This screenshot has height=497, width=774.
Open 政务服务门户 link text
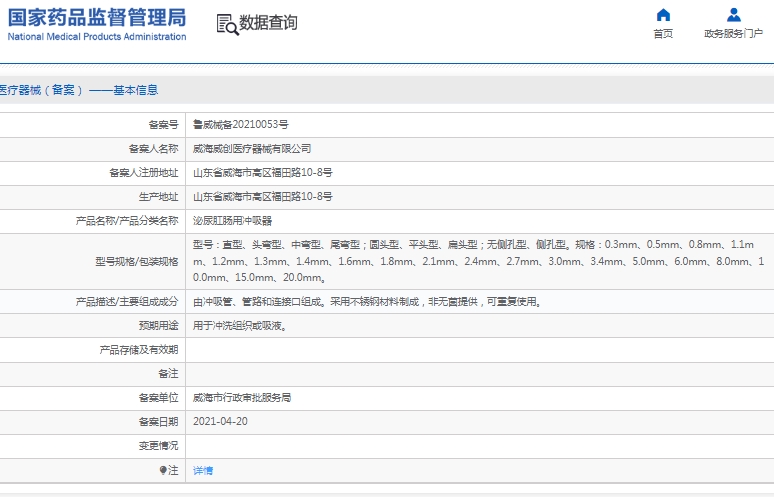[x=734, y=34]
